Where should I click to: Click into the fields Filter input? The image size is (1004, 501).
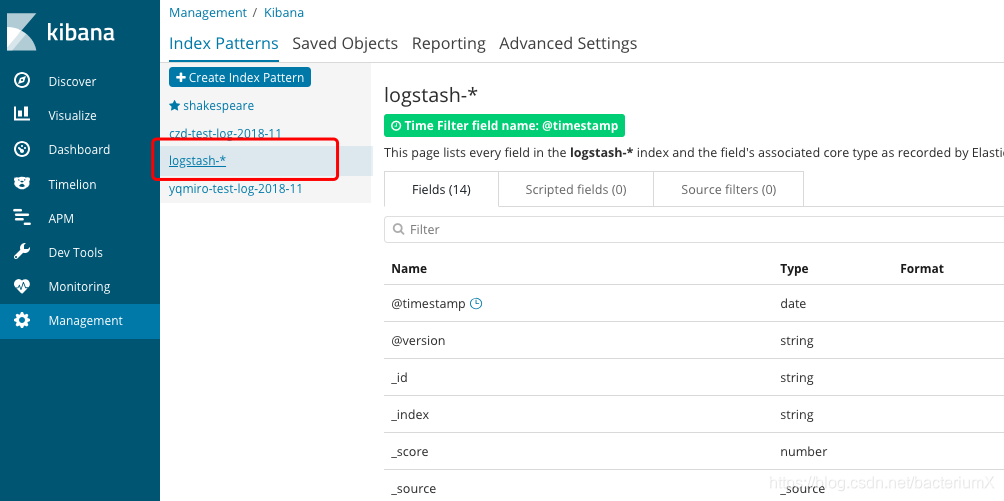coord(694,229)
